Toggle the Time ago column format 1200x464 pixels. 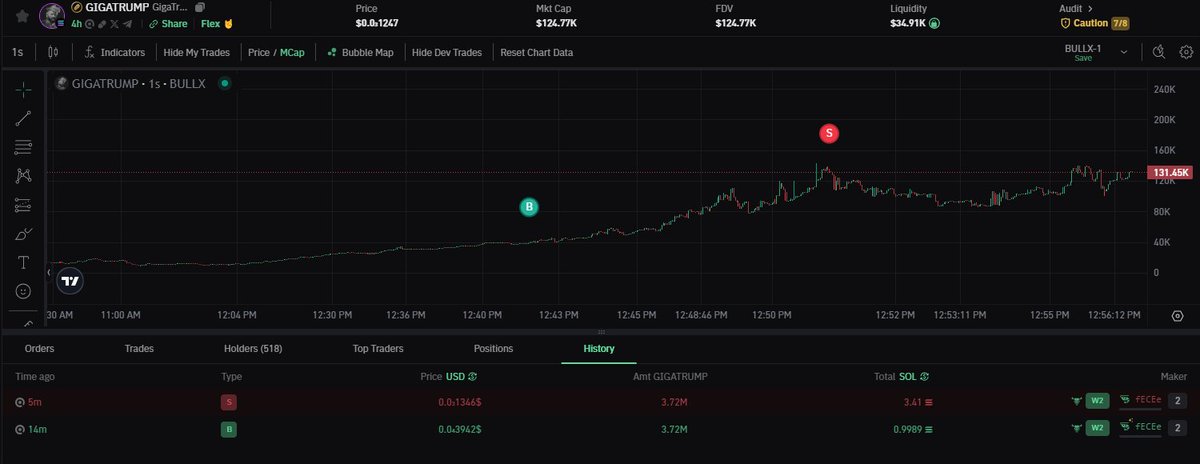click(34, 376)
